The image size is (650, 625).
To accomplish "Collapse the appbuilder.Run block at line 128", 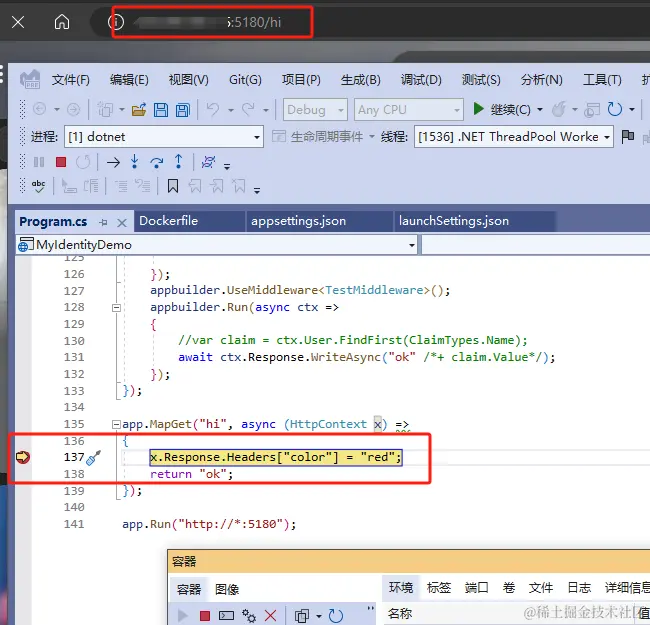I will [116, 308].
